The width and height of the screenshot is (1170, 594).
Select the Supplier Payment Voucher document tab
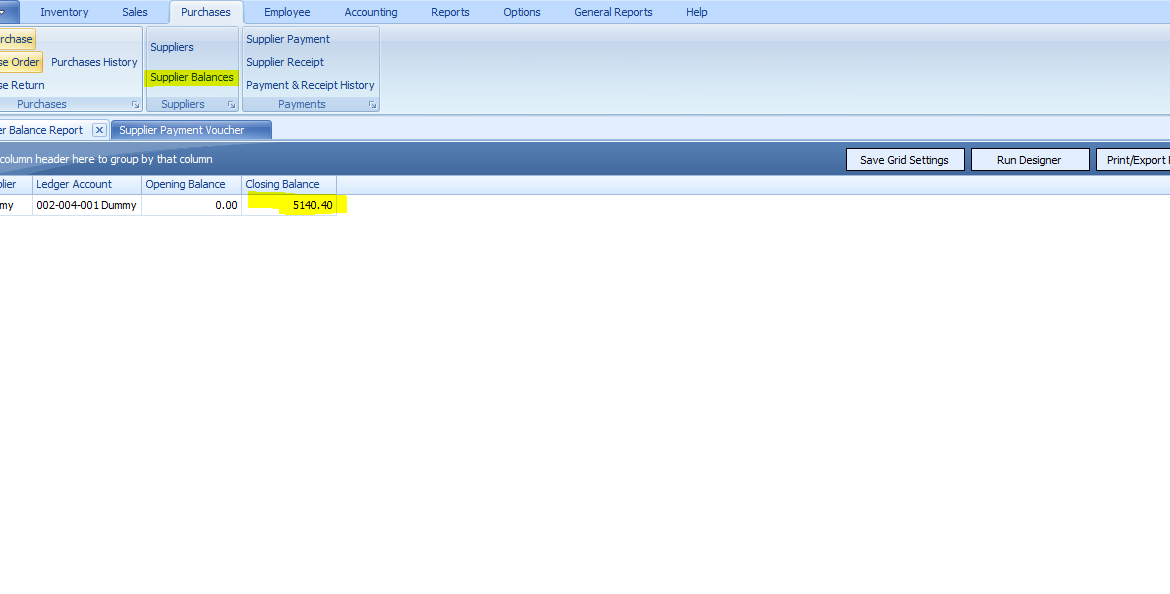pos(182,130)
